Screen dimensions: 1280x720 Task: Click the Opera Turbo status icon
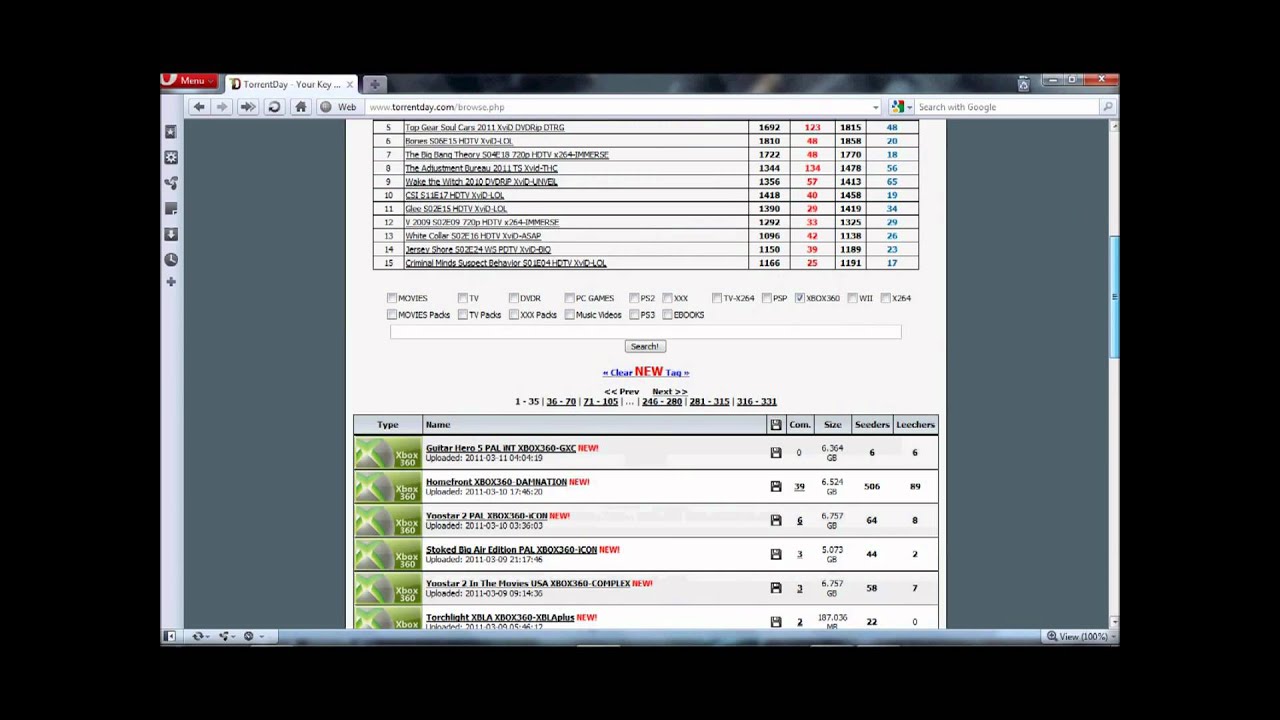point(250,636)
